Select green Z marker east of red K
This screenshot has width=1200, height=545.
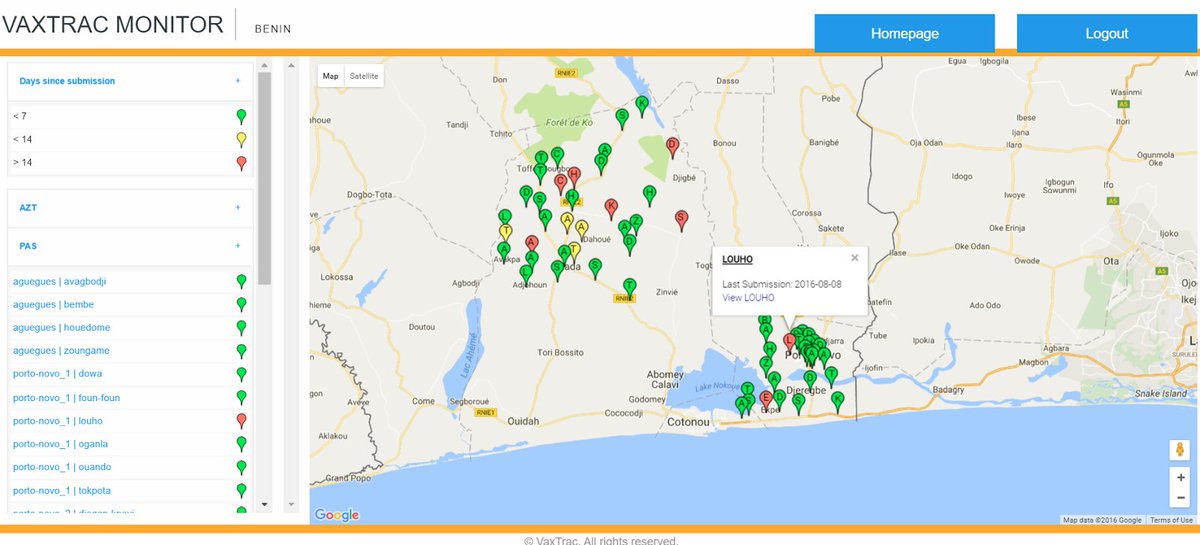point(636,224)
